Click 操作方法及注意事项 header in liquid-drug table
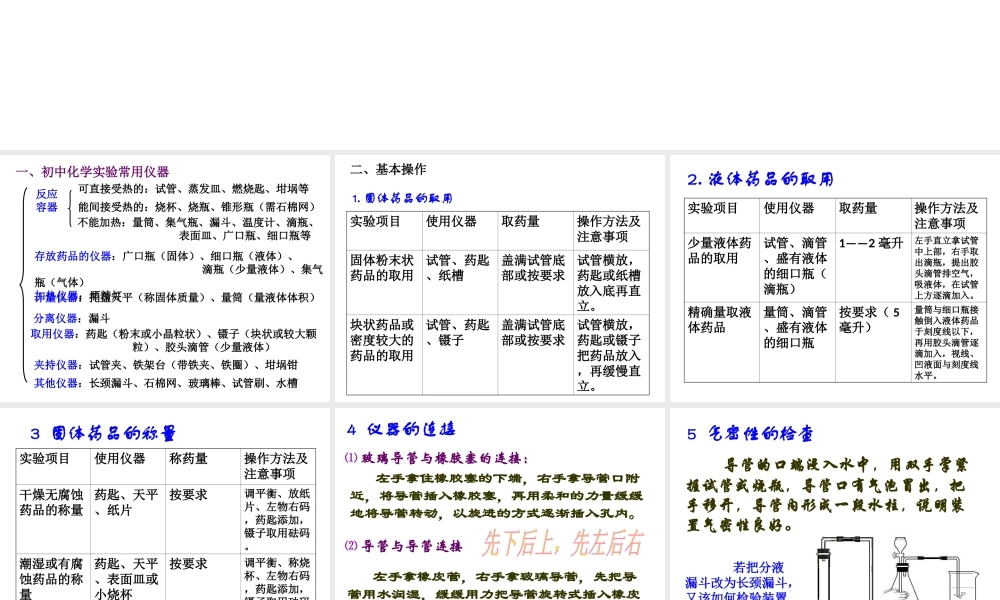The width and height of the screenshot is (1000, 600). click(948, 216)
